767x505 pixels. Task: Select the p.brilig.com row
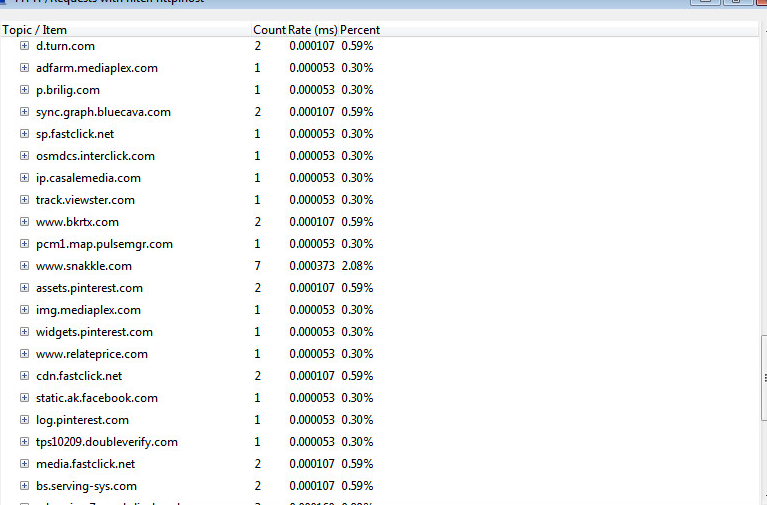click(67, 90)
